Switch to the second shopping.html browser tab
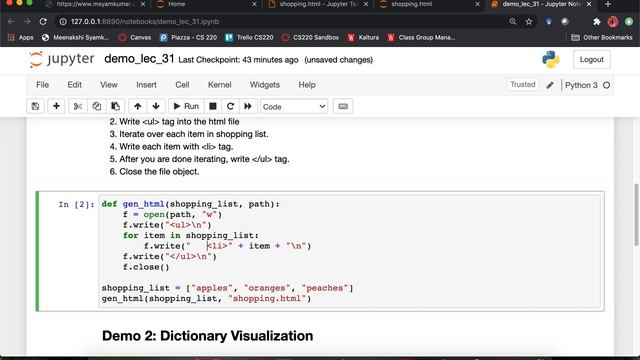The image size is (640, 360). coord(429,4)
